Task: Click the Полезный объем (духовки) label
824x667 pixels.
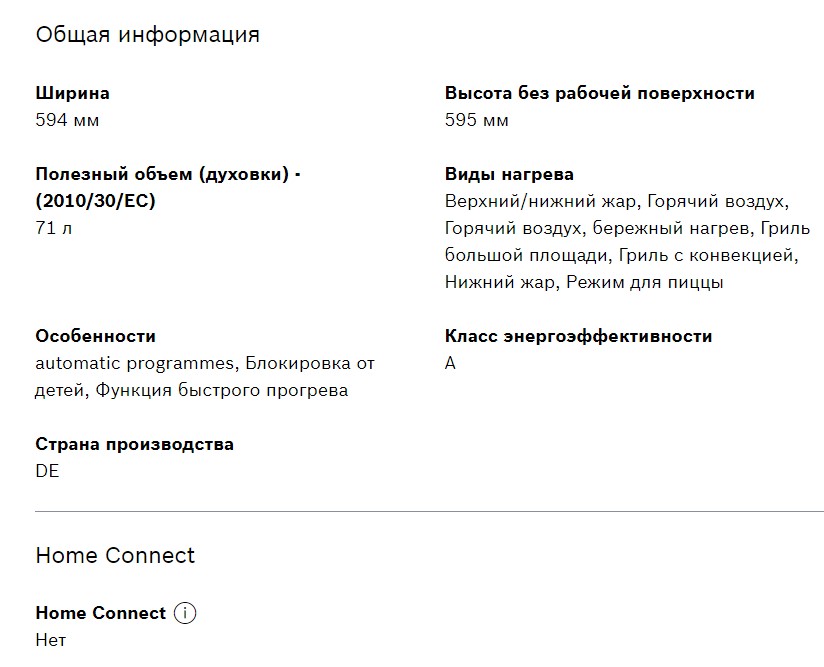Action: [167, 174]
